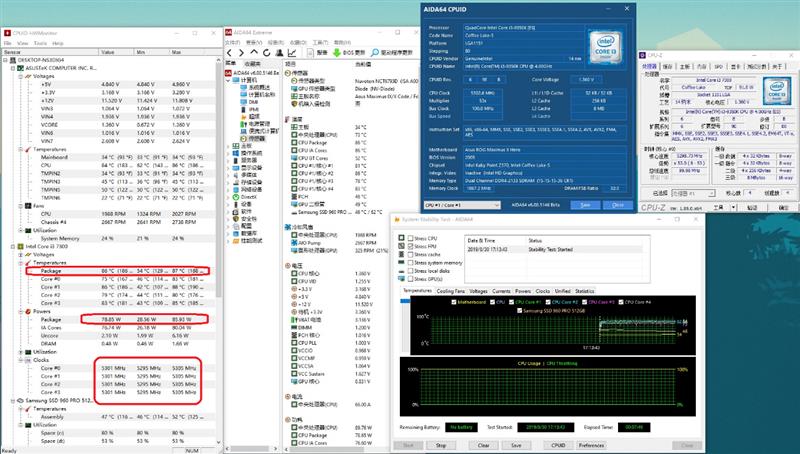
Task: Enable Stress system memory checkbox
Action: [410, 263]
